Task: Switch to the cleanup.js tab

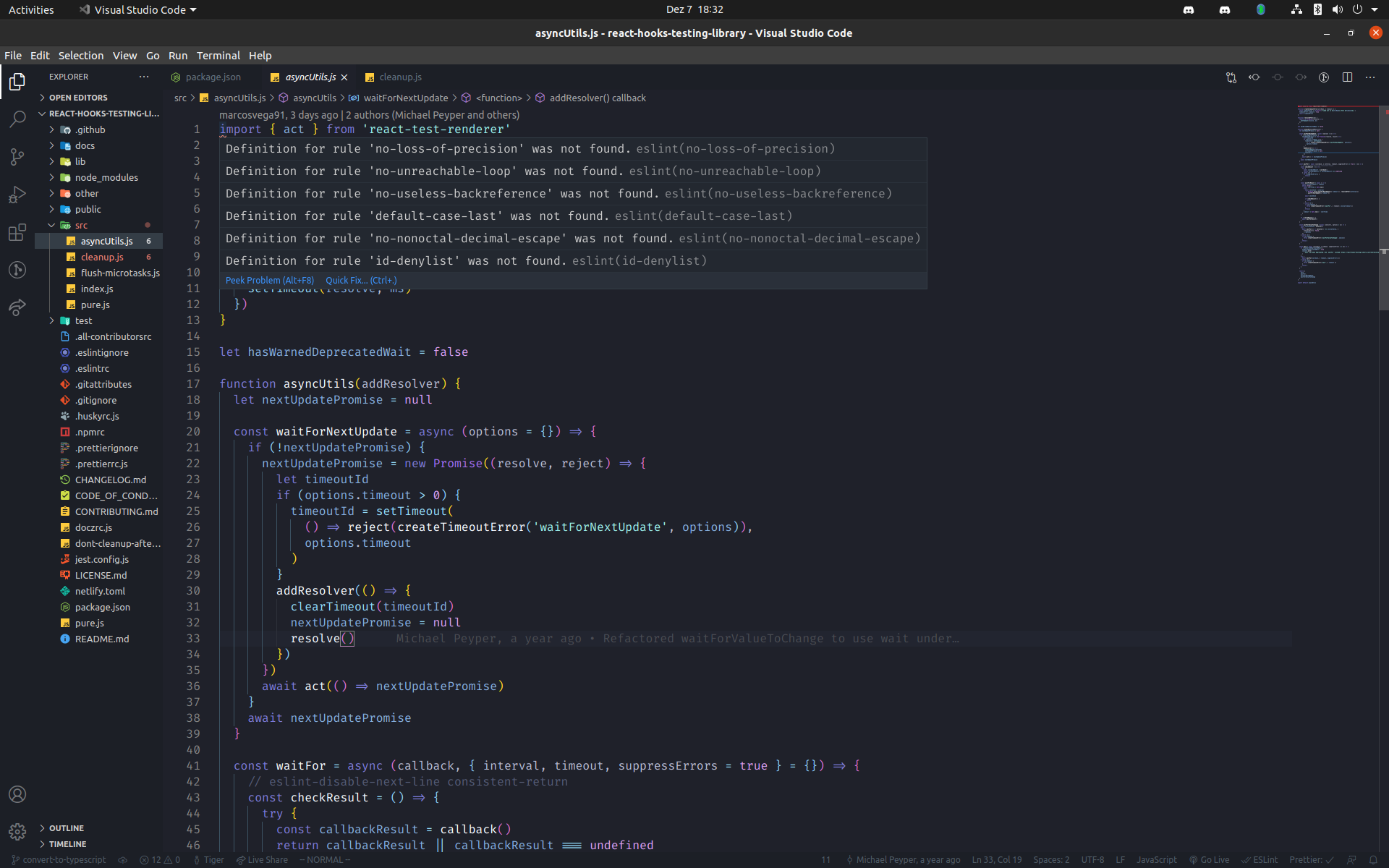Action: 400,77
